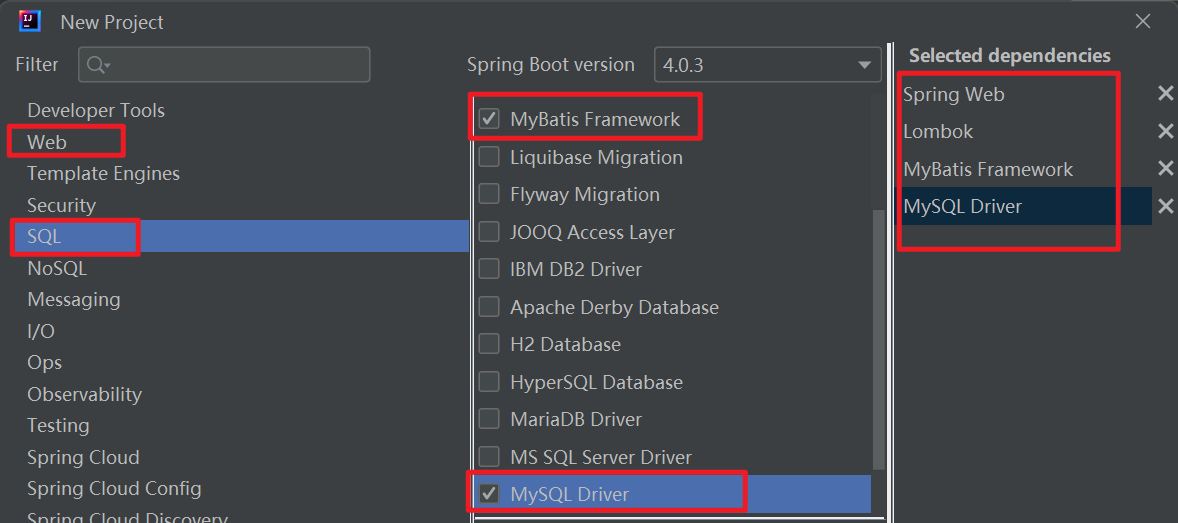Select Spring Cloud category
1178x523 pixels.
click(83, 457)
